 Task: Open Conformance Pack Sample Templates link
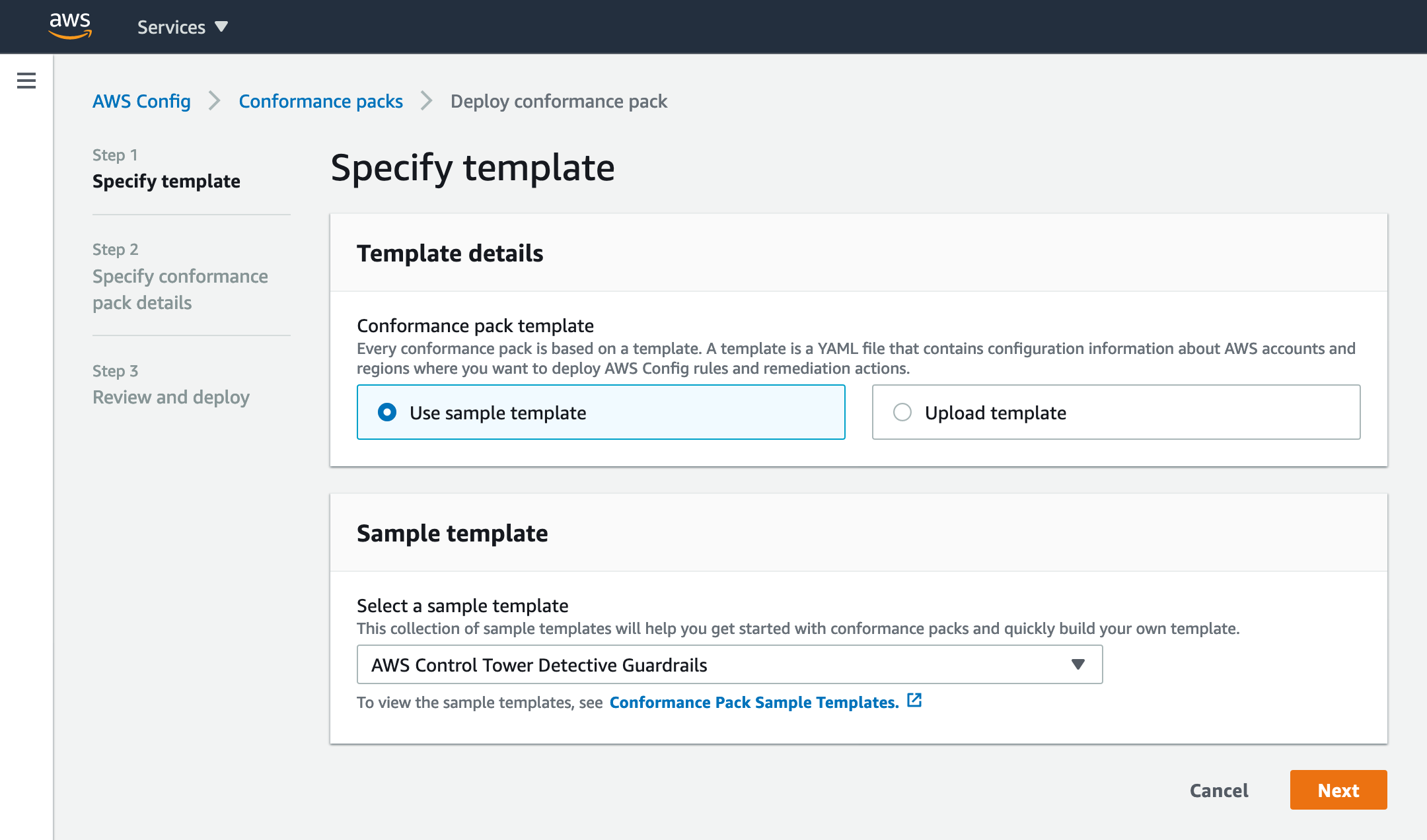click(x=754, y=702)
